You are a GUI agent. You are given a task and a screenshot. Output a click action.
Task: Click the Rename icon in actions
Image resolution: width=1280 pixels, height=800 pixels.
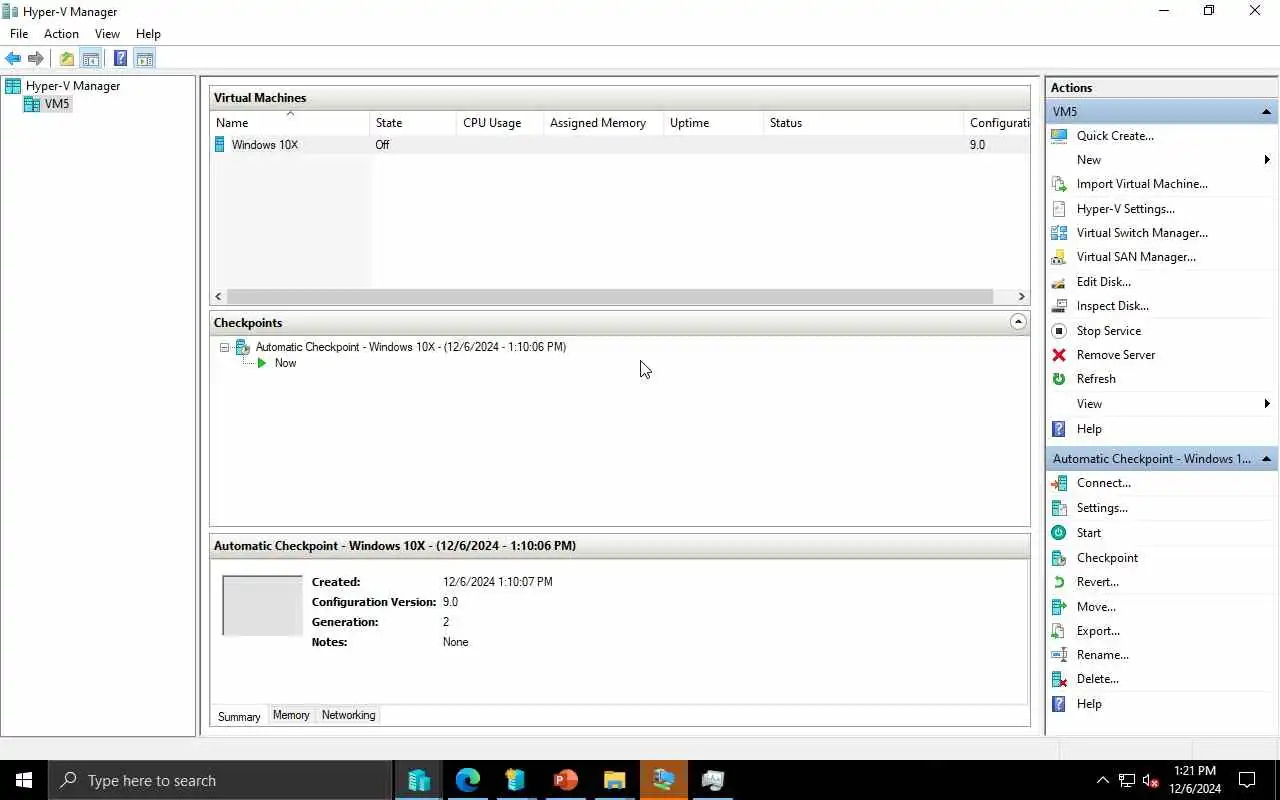(x=1059, y=655)
